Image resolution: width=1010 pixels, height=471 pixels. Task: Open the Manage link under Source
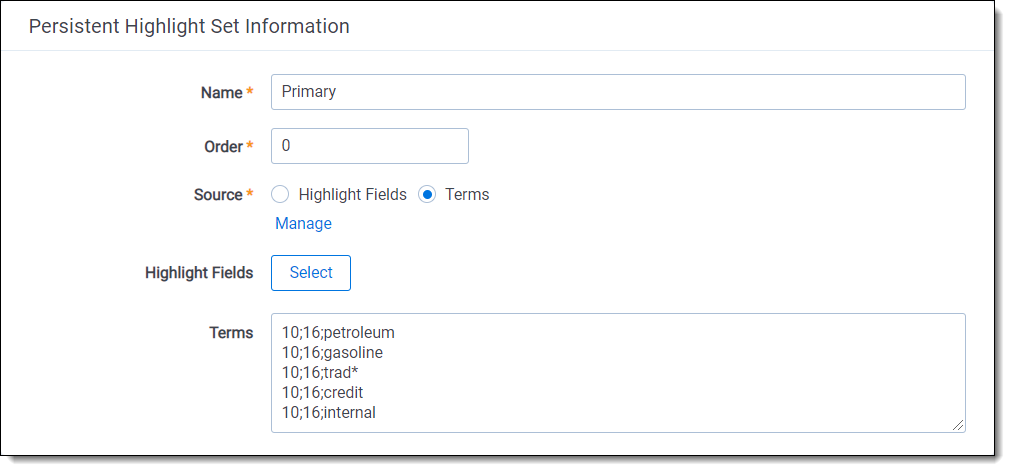coord(303,223)
